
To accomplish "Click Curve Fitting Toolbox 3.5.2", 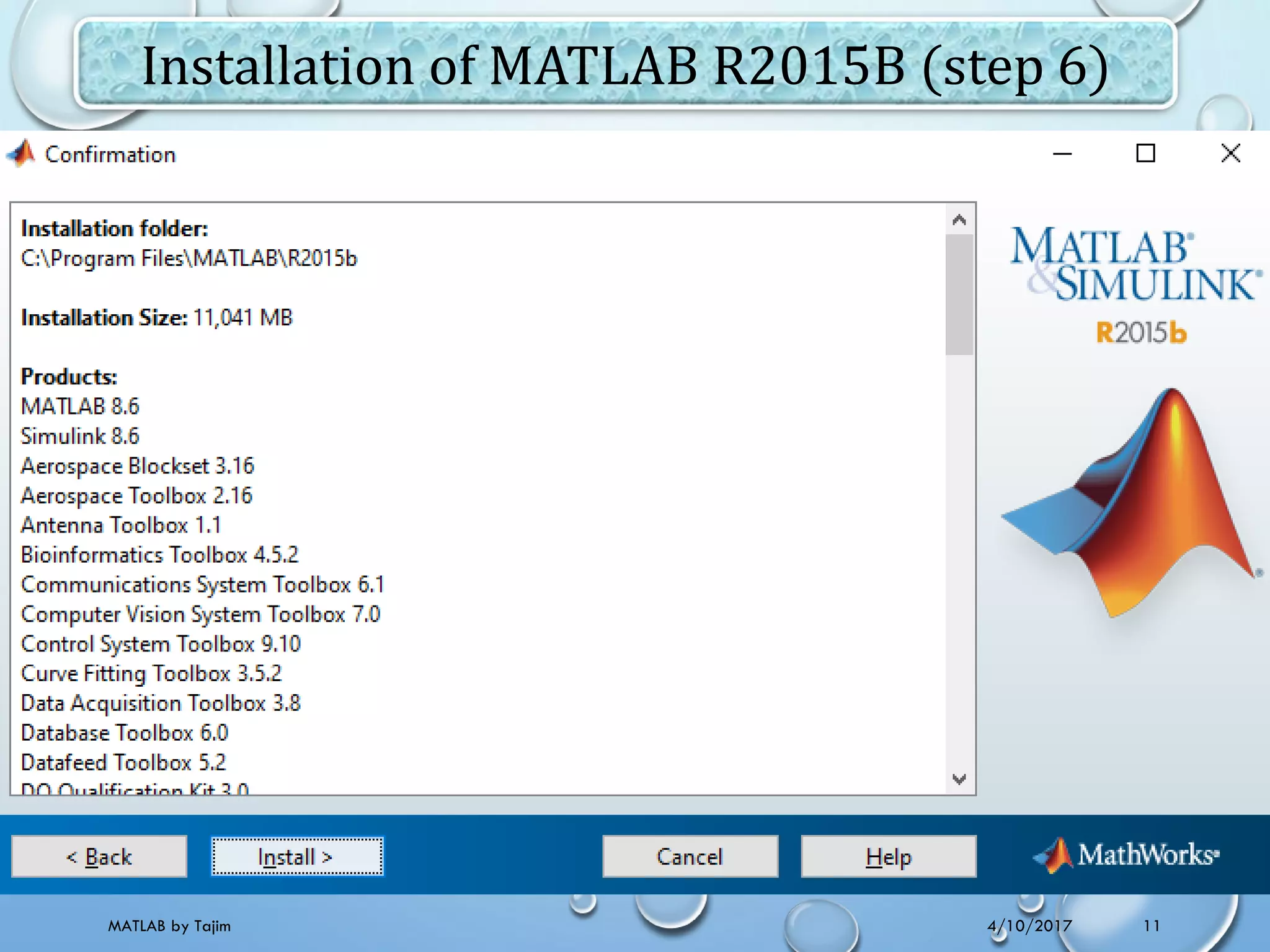I will click(x=151, y=674).
